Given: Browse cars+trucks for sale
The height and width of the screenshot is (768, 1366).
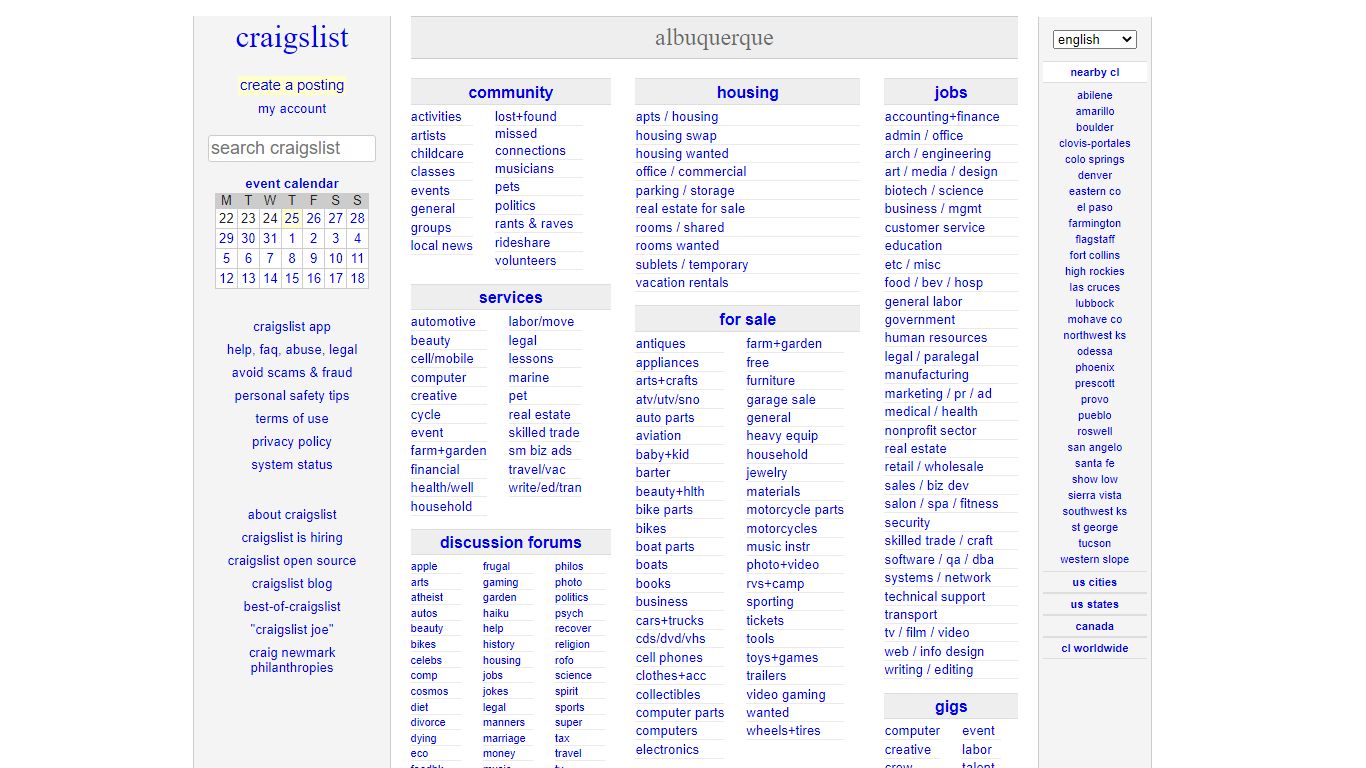Looking at the screenshot, I should (x=670, y=621).
